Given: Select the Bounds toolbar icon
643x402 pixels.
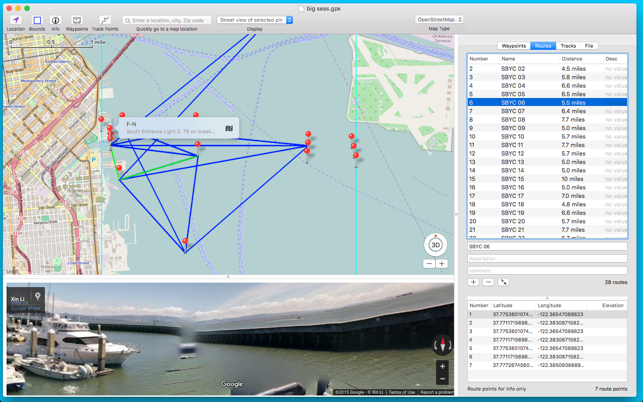Looking at the screenshot, I should pyautogui.click(x=37, y=20).
